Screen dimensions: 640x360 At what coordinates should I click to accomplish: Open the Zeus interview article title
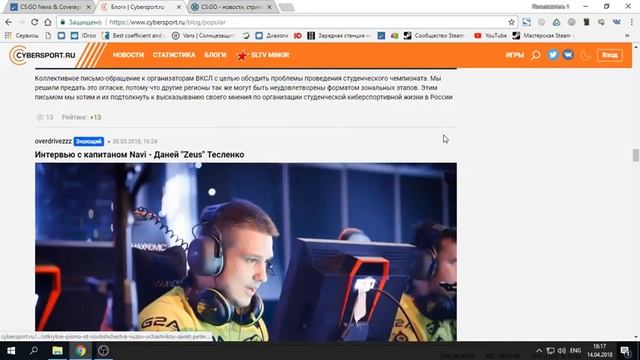[140, 155]
